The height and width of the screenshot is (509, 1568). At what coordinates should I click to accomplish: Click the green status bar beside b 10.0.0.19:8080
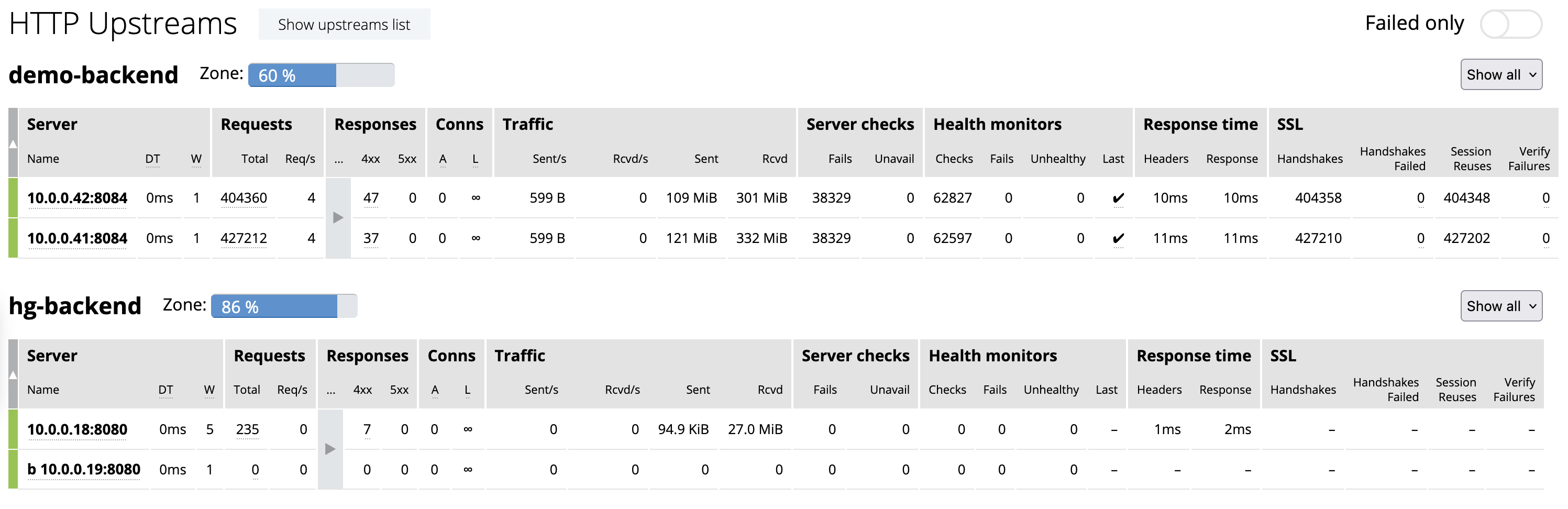(14, 469)
